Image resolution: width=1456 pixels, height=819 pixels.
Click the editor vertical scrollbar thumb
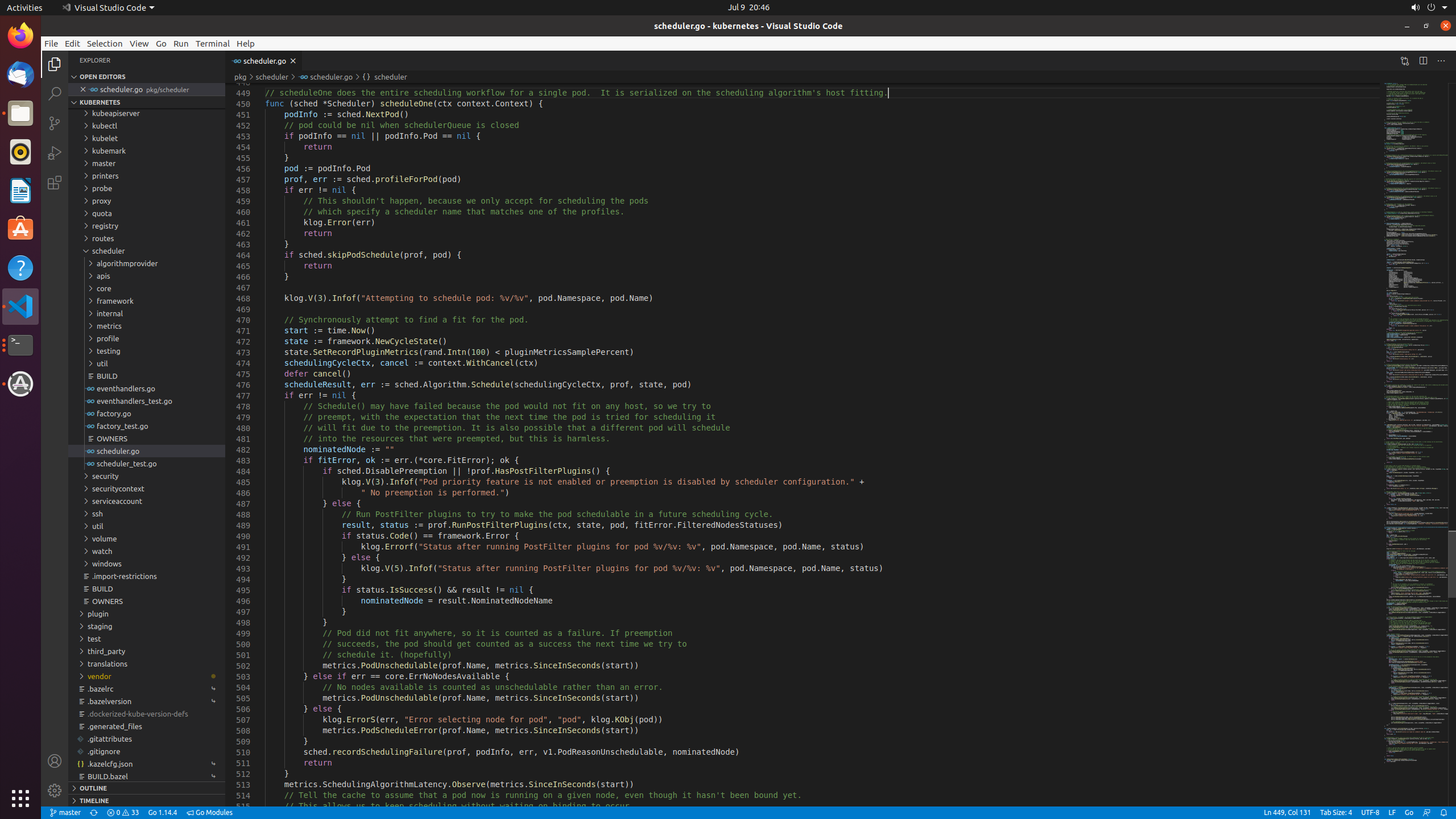coord(1451,564)
